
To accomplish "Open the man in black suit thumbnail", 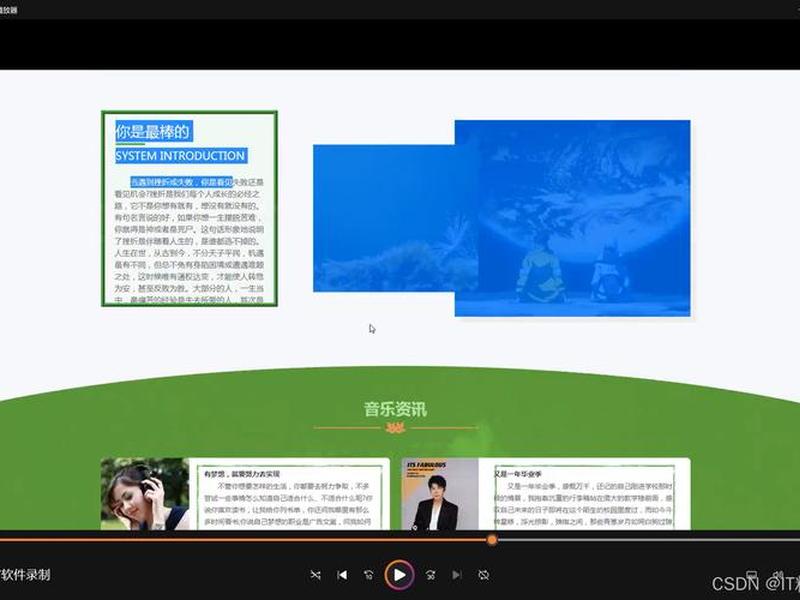I will click(440, 494).
